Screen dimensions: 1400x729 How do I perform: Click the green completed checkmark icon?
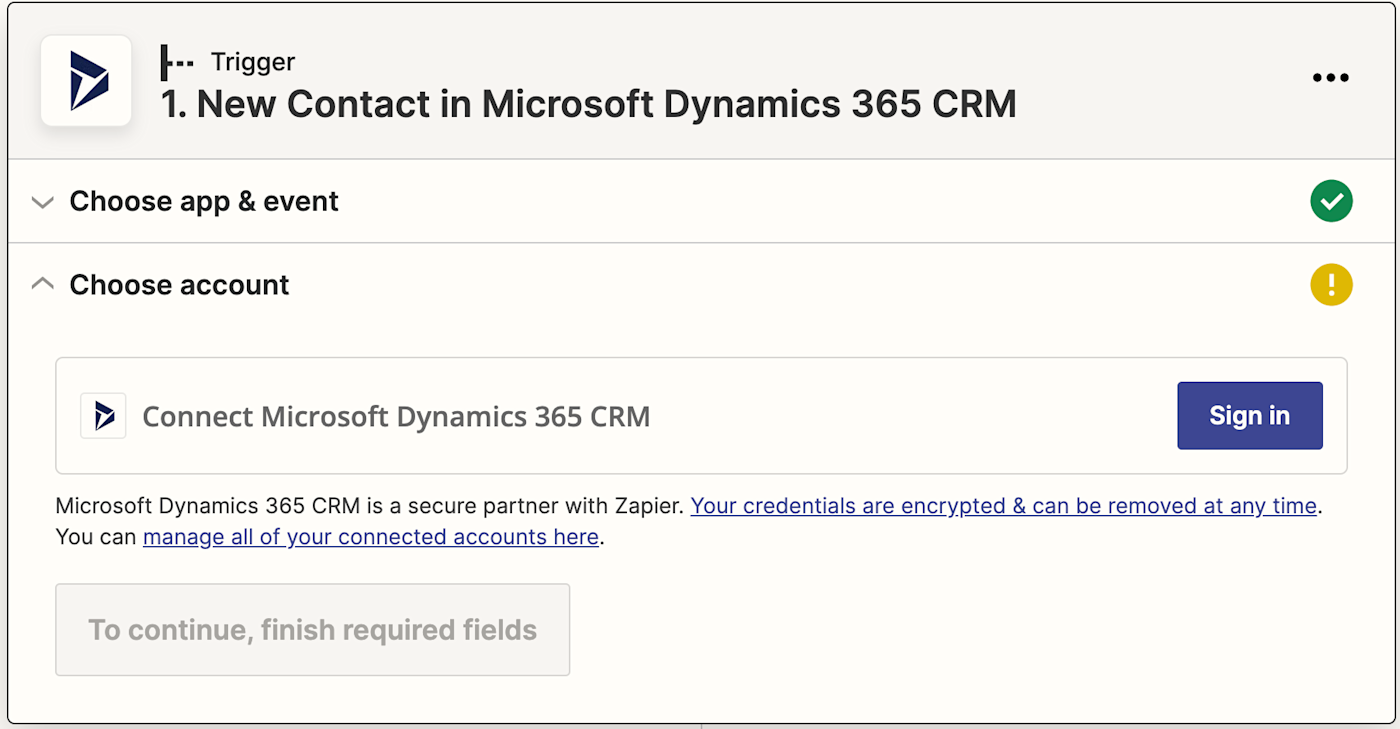pyautogui.click(x=1331, y=201)
